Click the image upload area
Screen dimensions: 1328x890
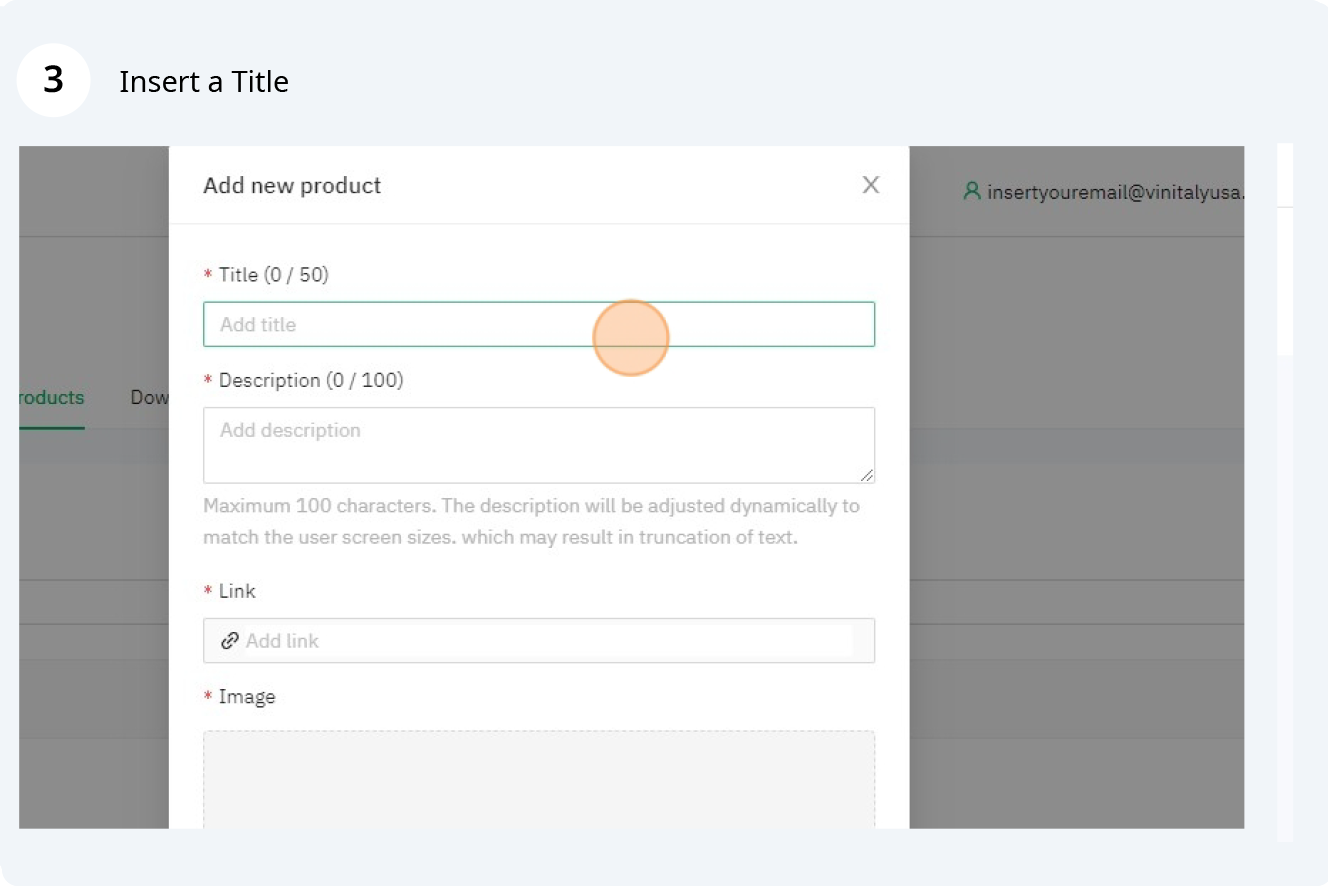538,780
